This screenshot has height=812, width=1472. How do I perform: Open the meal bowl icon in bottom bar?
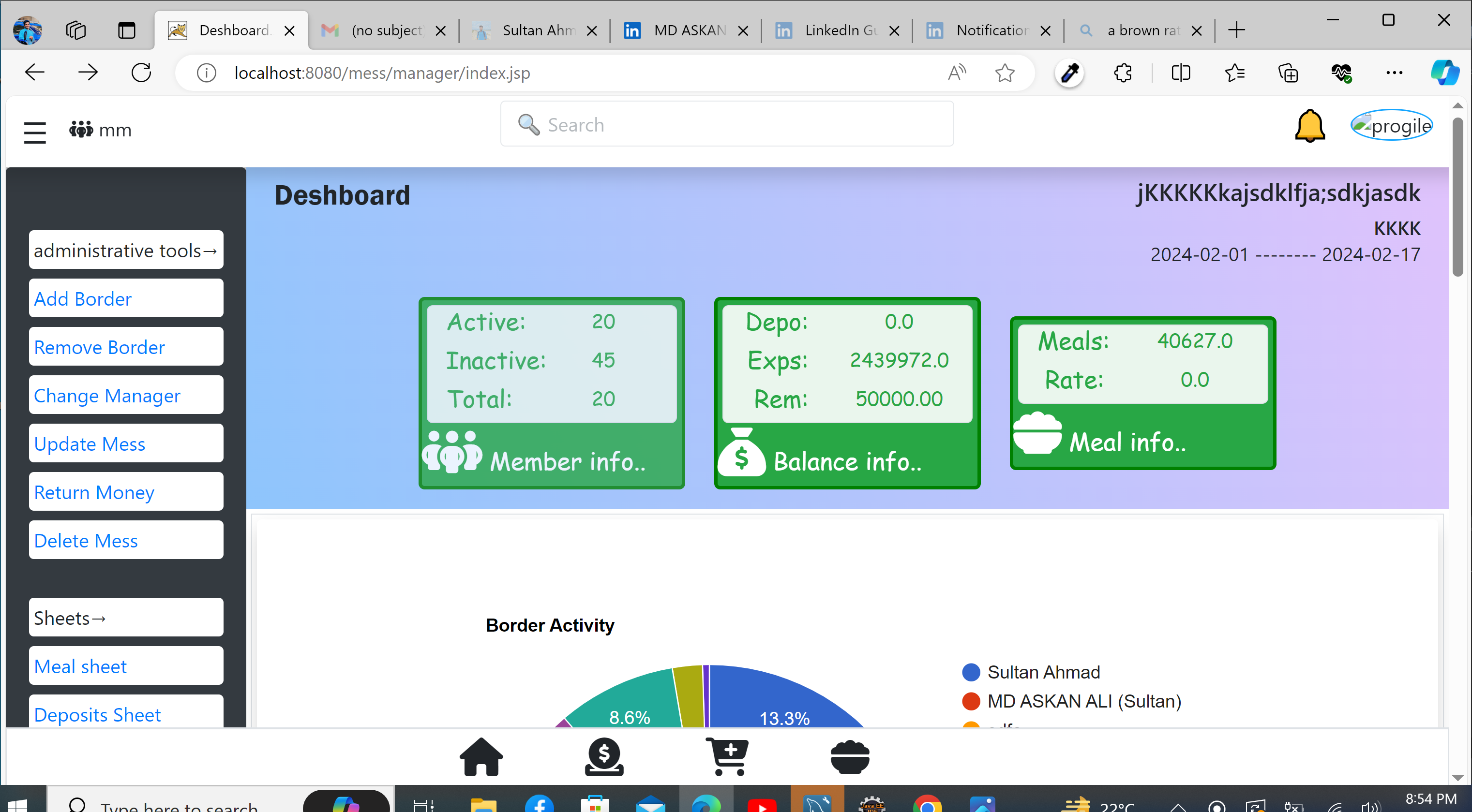click(x=850, y=756)
